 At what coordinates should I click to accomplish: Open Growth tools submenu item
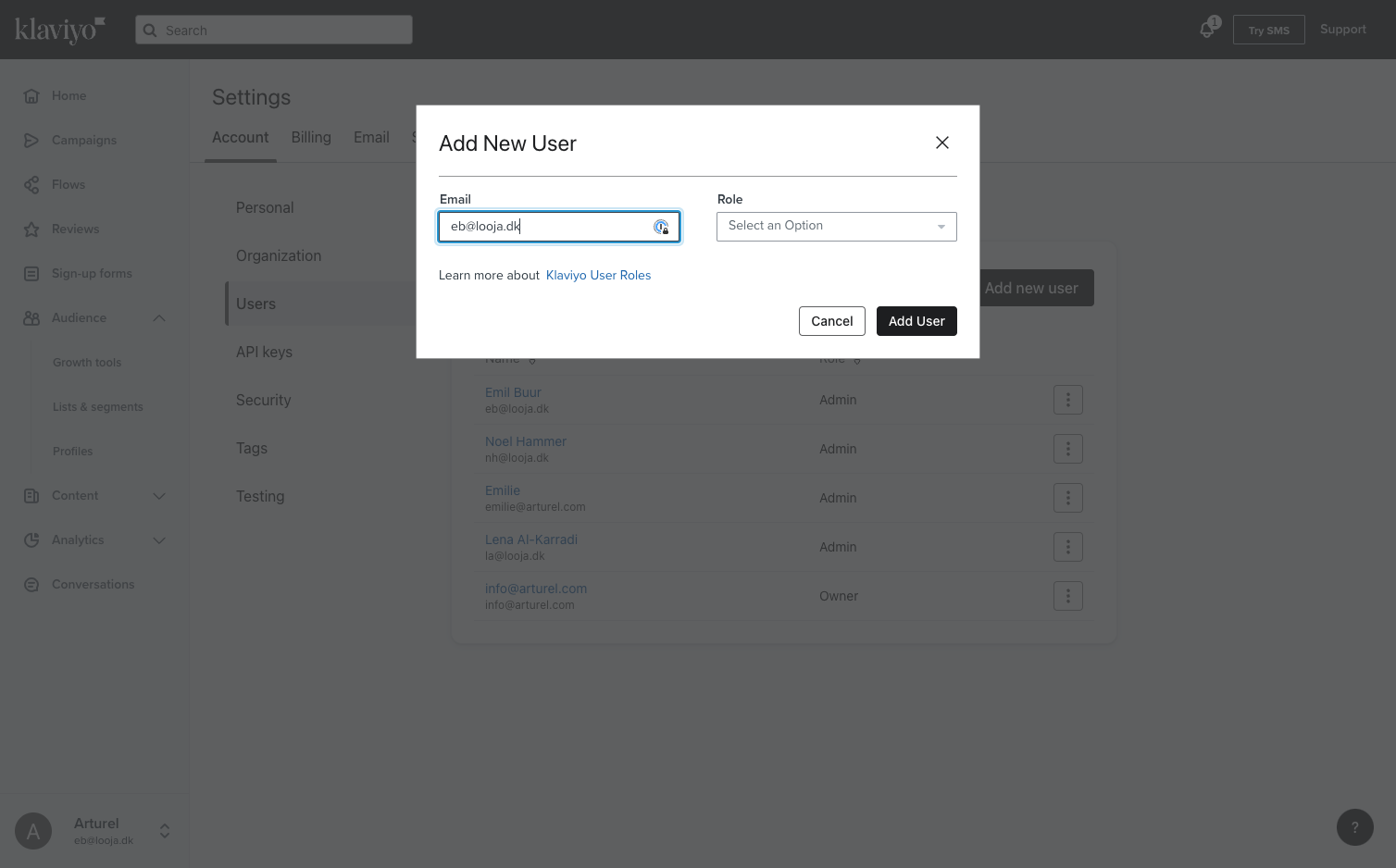click(87, 363)
